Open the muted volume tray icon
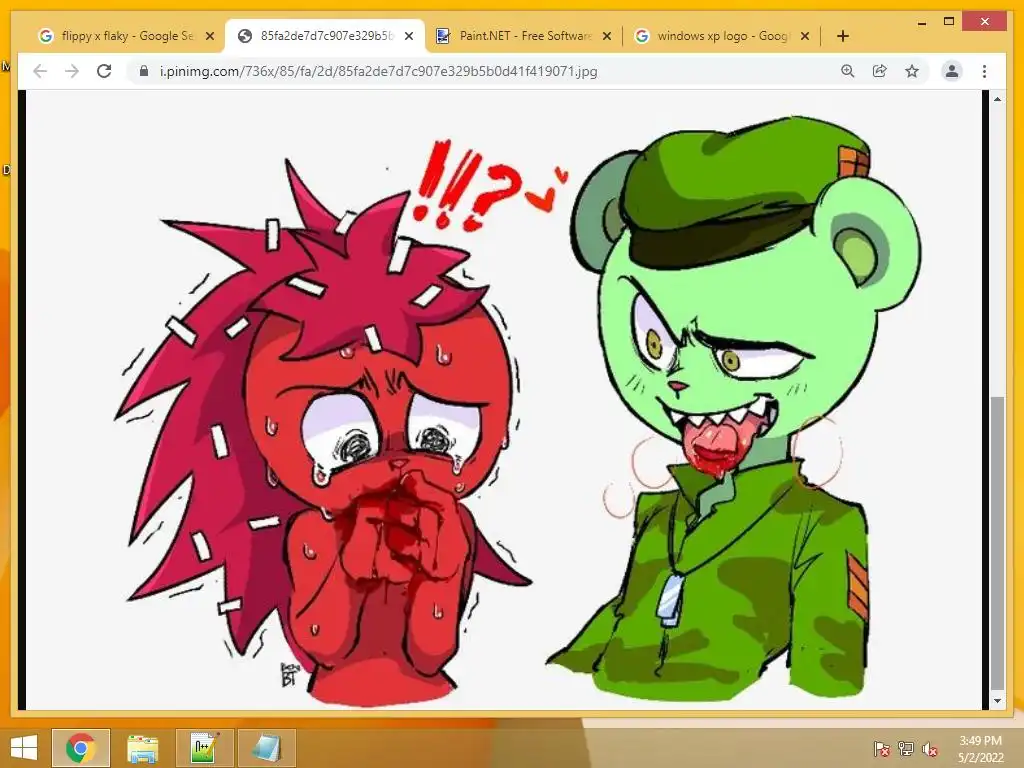 [930, 749]
